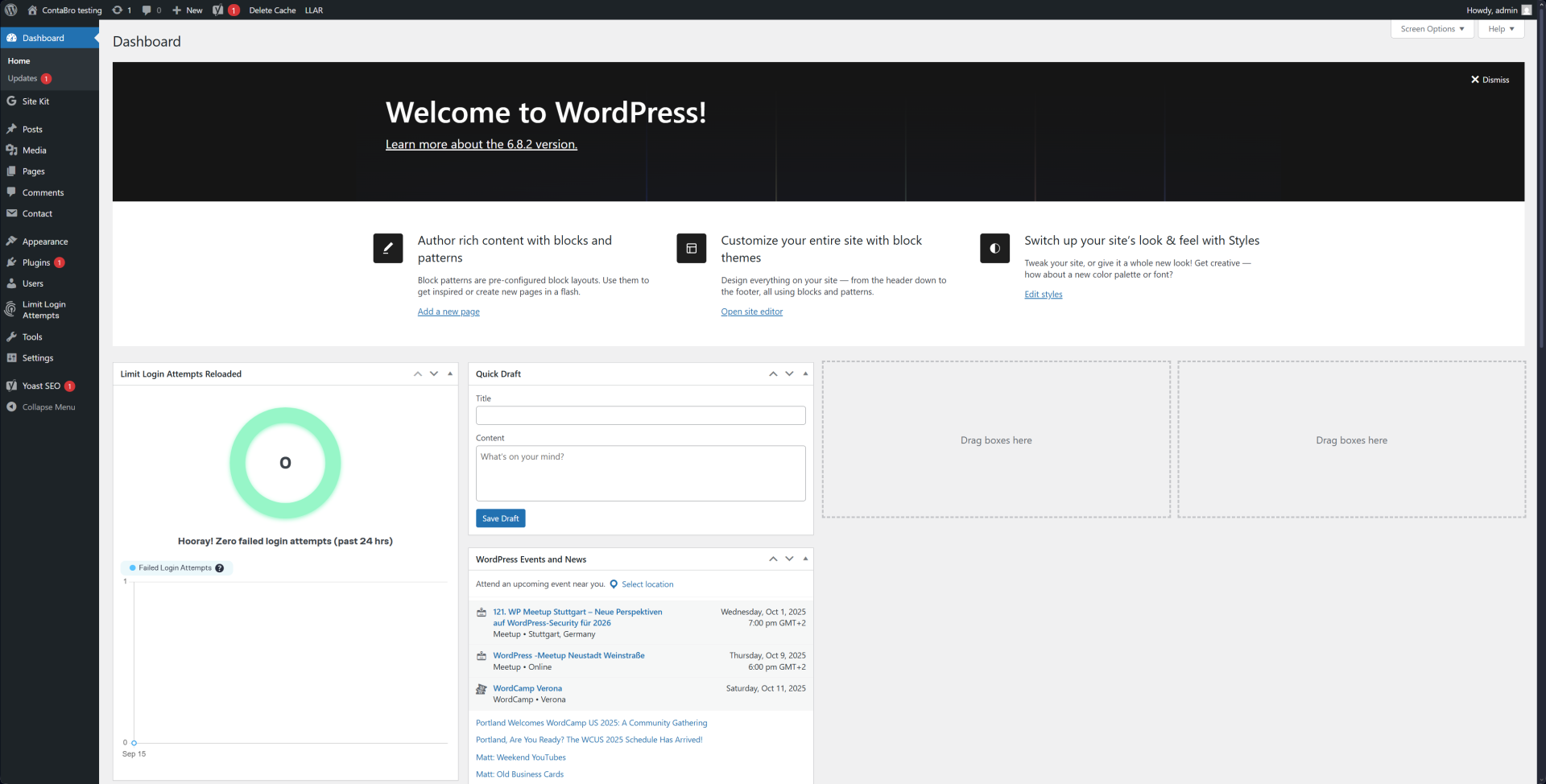Image resolution: width=1546 pixels, height=784 pixels.
Task: Move Quick Draft widget up
Action: pos(773,374)
